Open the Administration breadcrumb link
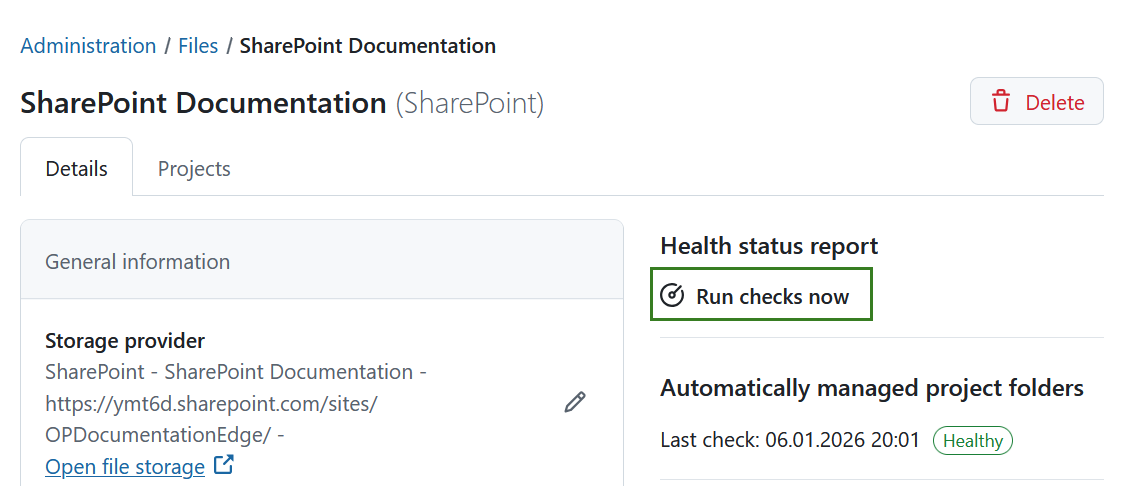The image size is (1125, 486). coord(88,46)
